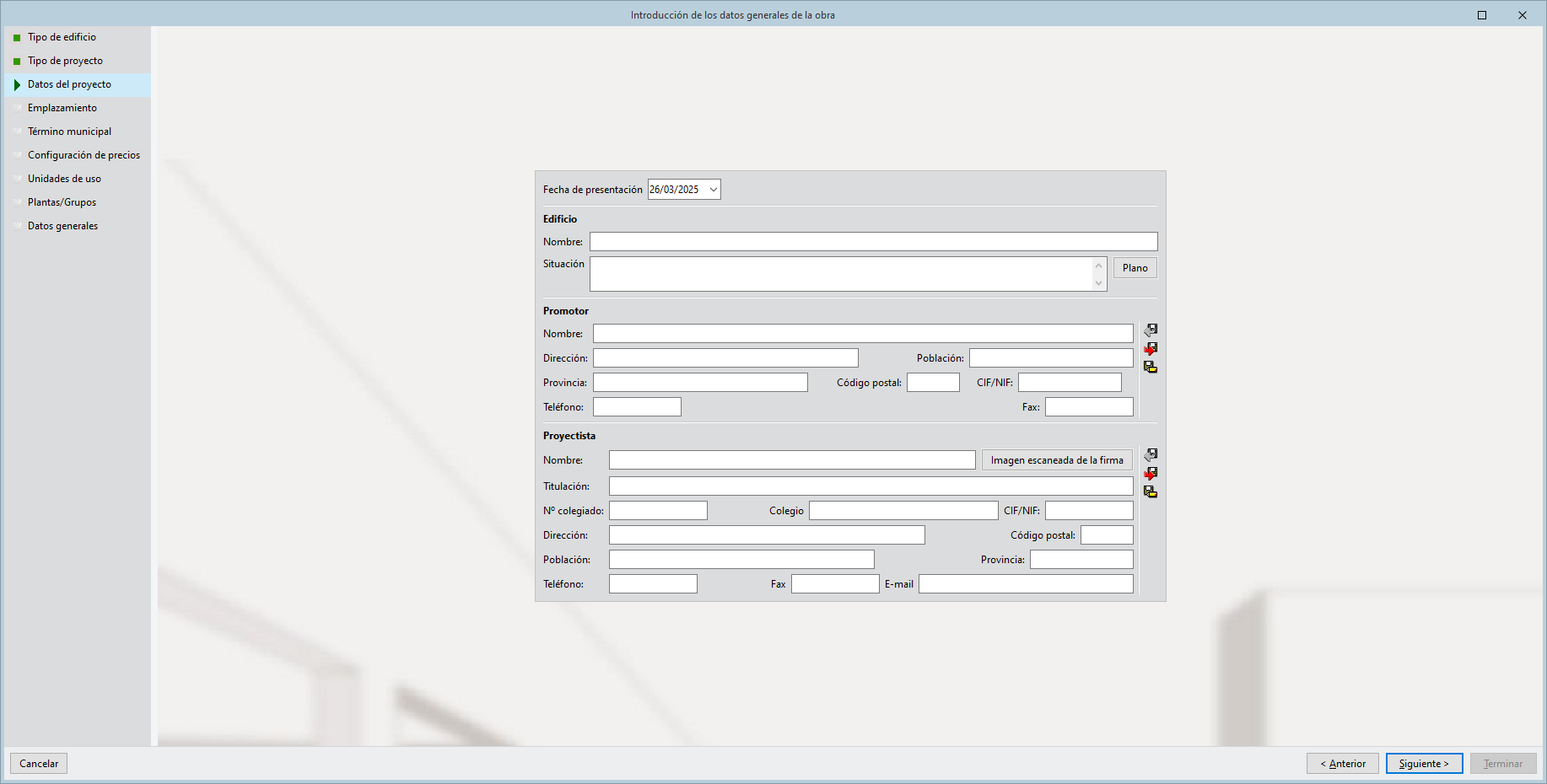Click the grey-arrow disk icon in the Proyectista section
Screen dimensions: 1547x784
(x=1151, y=454)
